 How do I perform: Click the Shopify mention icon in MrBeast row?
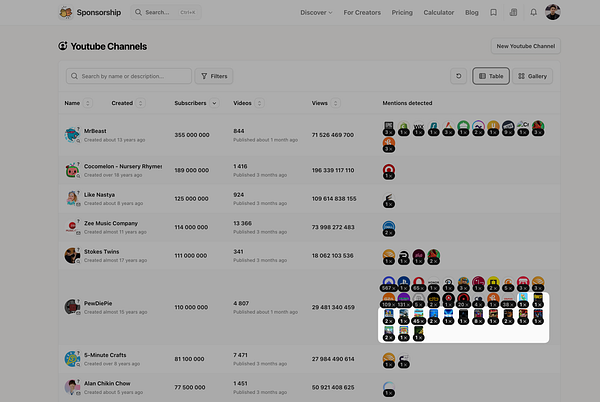pos(404,128)
